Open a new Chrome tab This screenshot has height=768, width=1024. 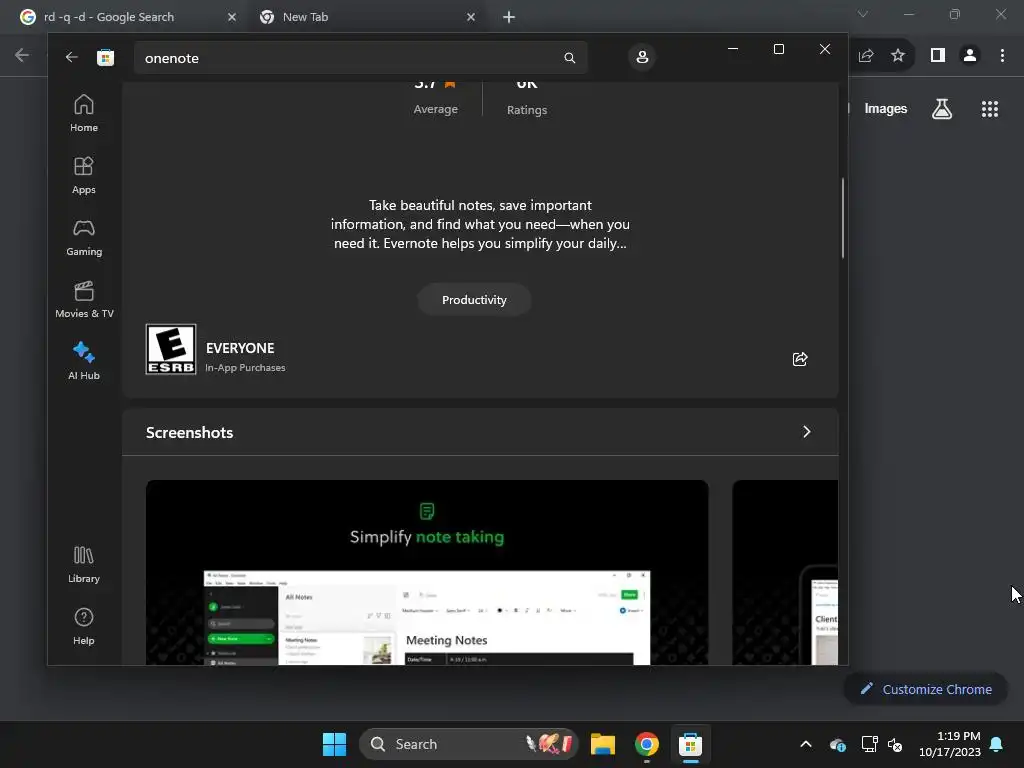click(x=509, y=17)
